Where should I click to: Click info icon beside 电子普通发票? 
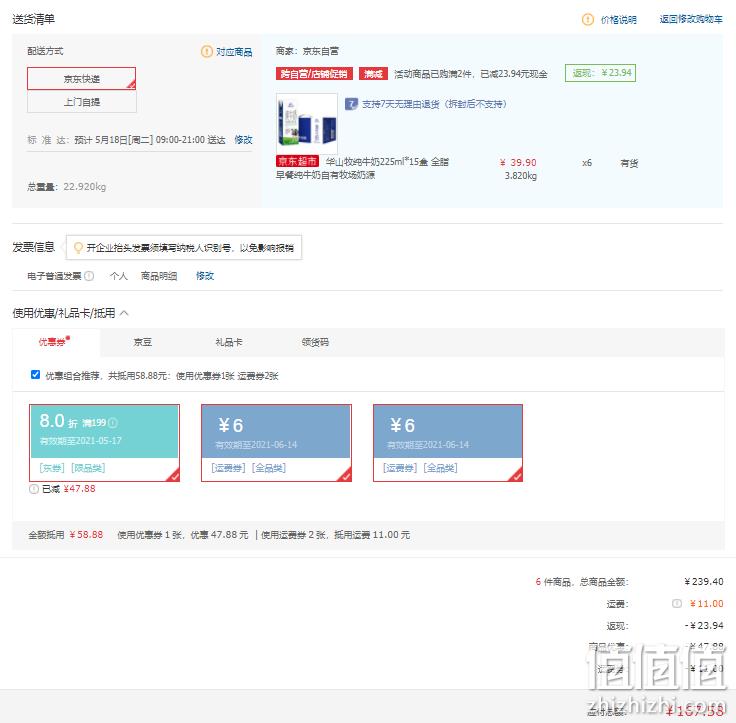point(89,276)
